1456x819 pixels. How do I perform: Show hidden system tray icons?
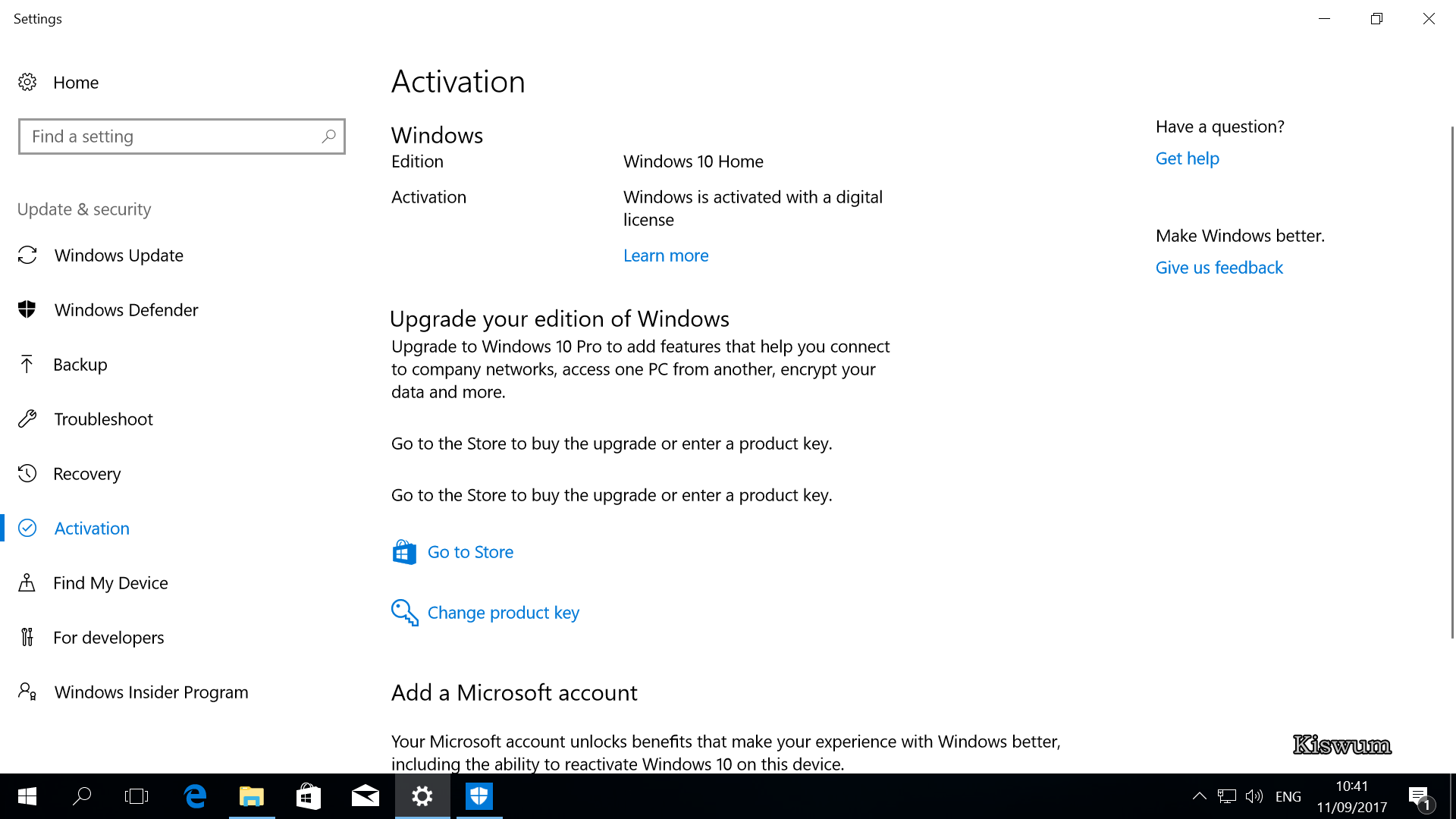click(1199, 796)
